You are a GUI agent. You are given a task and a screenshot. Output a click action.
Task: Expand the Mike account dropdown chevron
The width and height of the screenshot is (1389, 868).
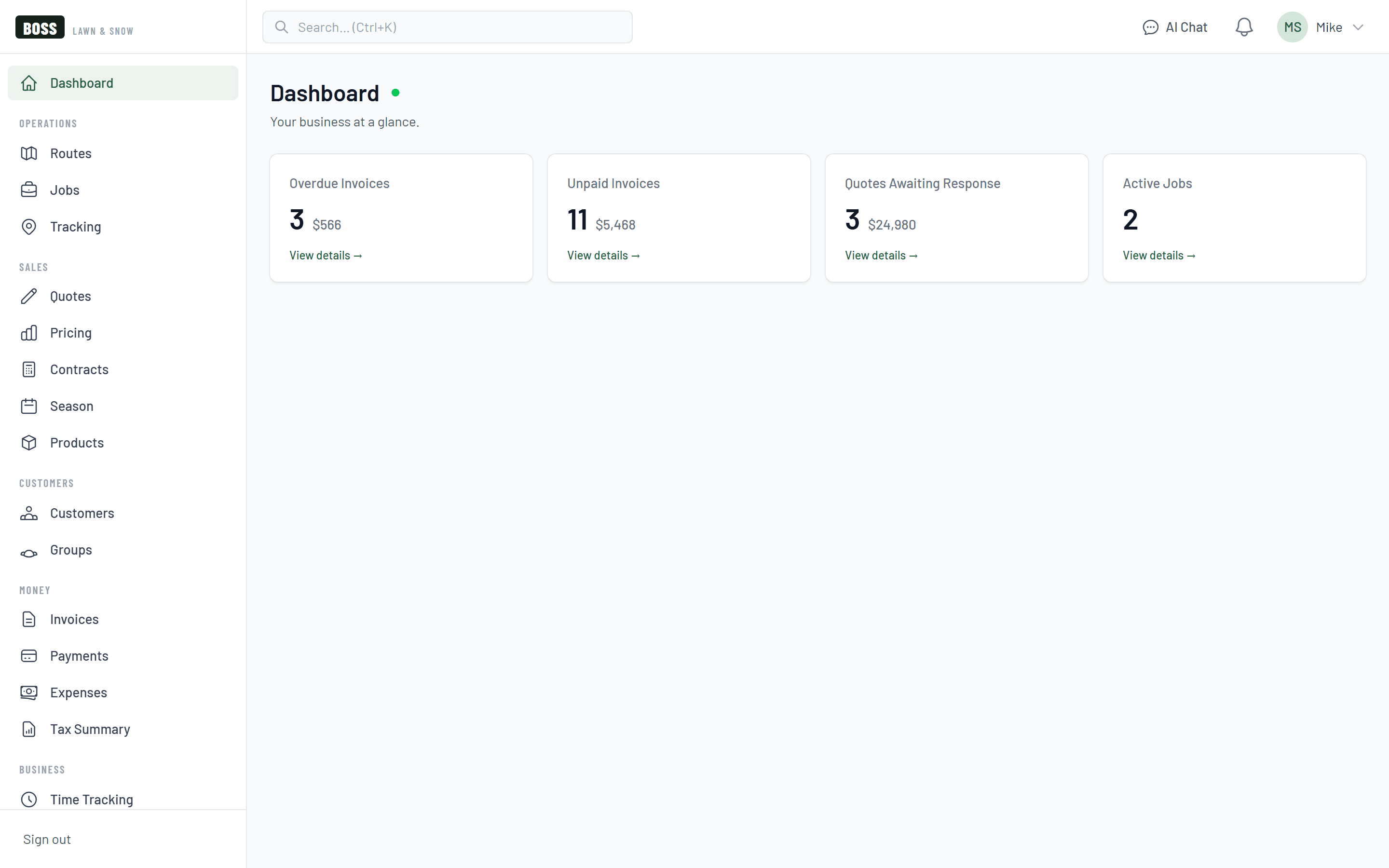1358,27
